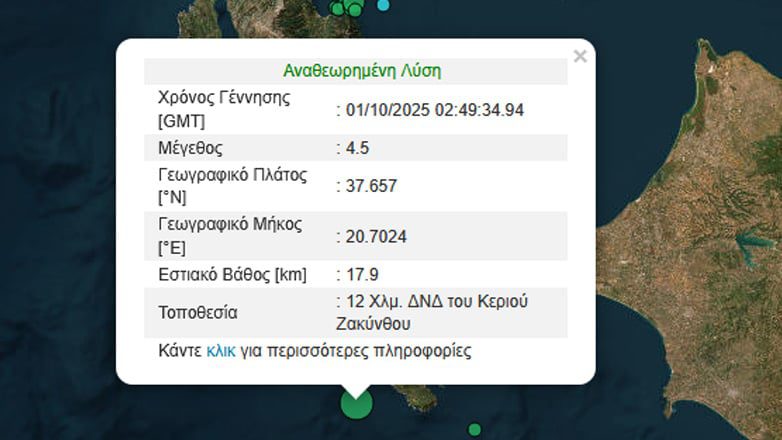Select the cyan earthquake marker at top

coord(383,5)
